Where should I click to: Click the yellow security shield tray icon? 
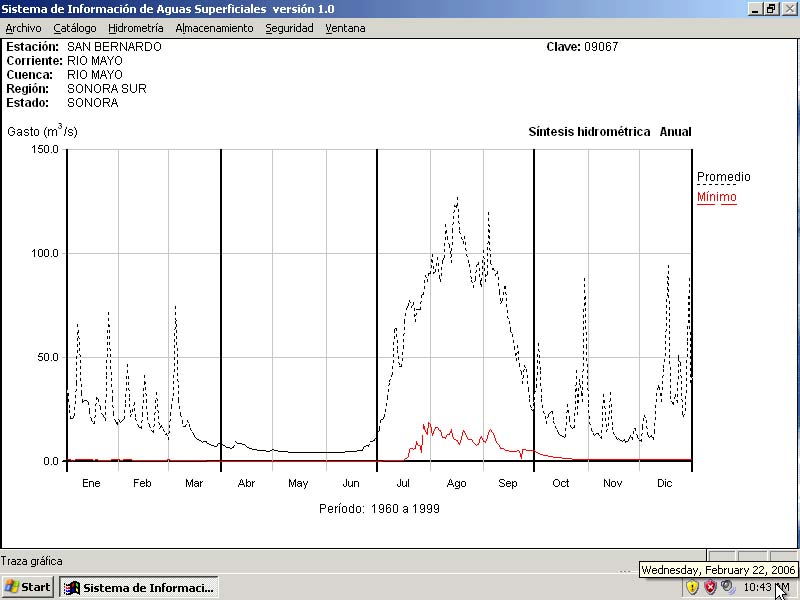coord(692,587)
